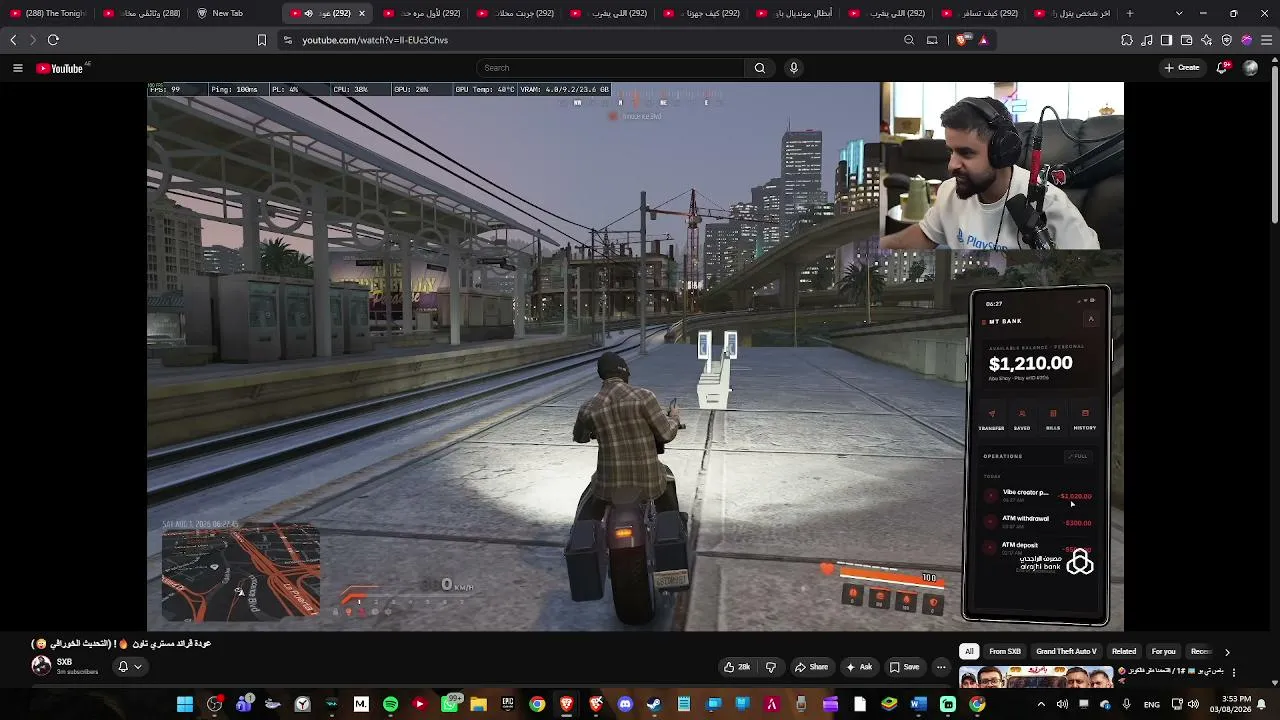The width and height of the screenshot is (1280, 720).
Task: Open the YouTube account avatar menu
Action: [x=1250, y=68]
